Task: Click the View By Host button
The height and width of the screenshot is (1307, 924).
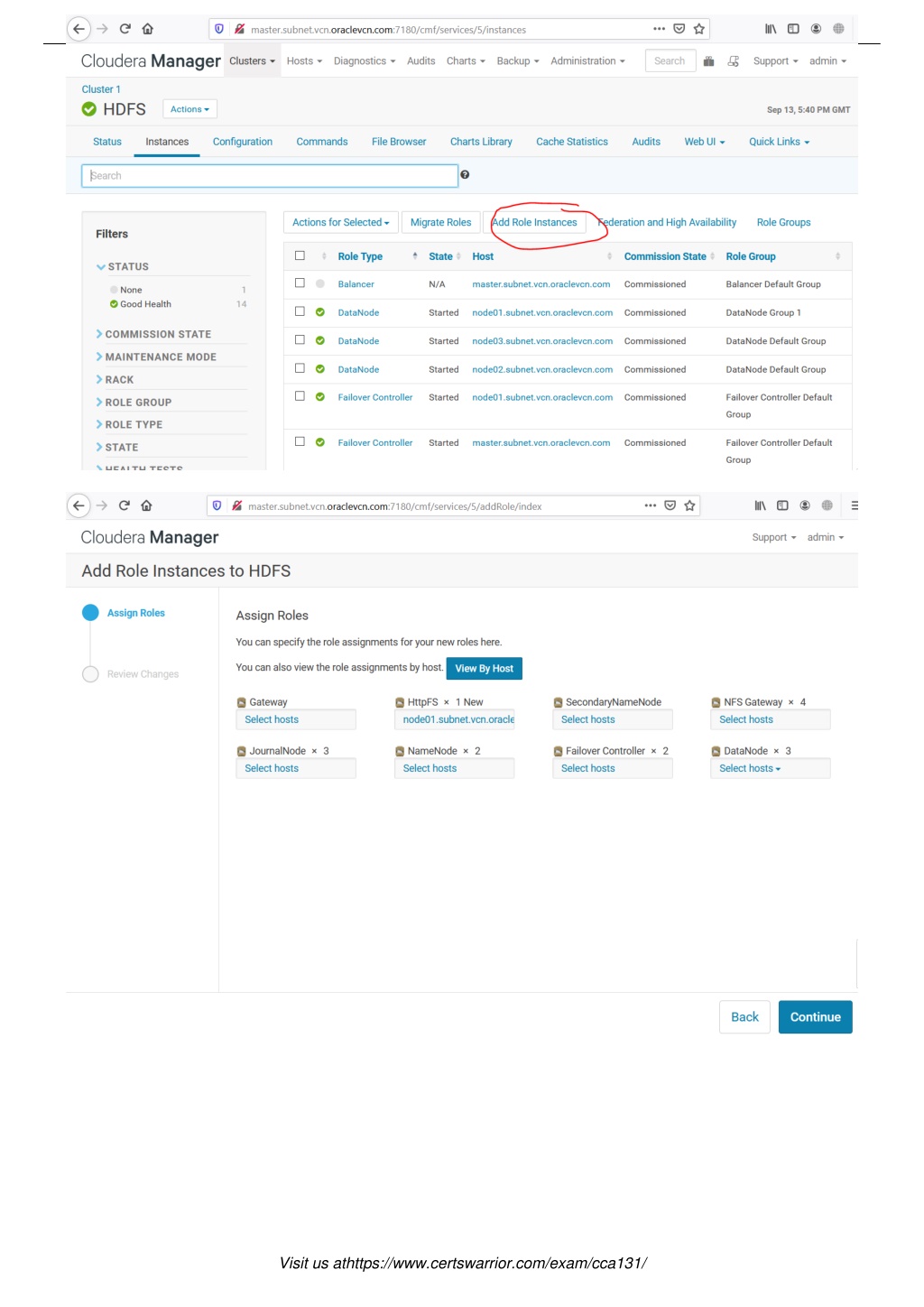Action: pos(485,668)
